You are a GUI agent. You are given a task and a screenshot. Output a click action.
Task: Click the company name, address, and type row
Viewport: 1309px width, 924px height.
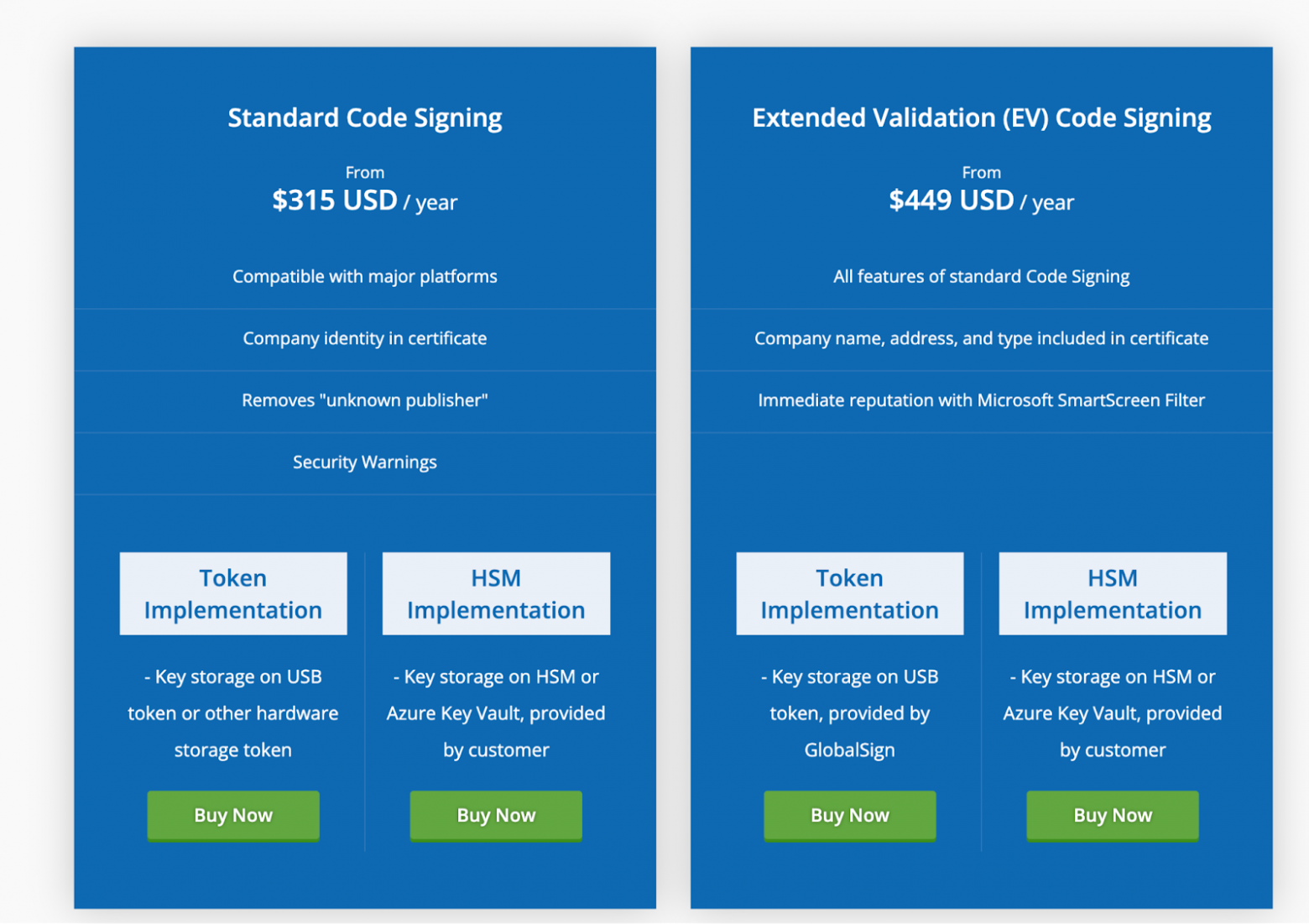coord(981,338)
